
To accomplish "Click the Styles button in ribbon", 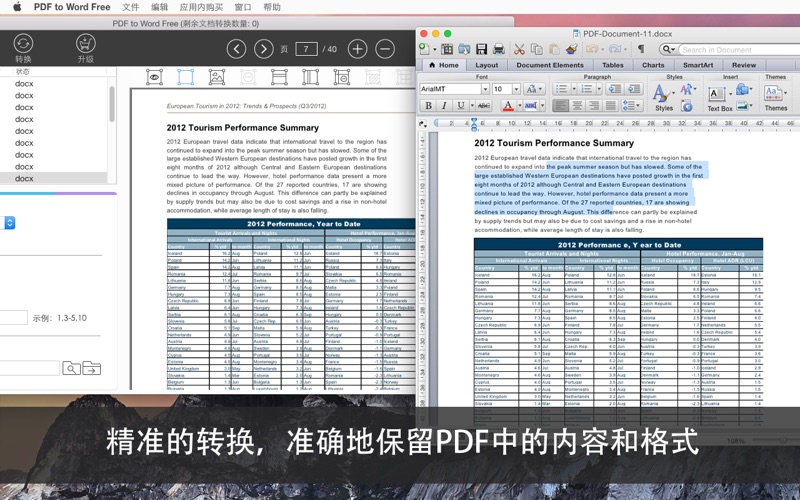I will click(x=663, y=97).
